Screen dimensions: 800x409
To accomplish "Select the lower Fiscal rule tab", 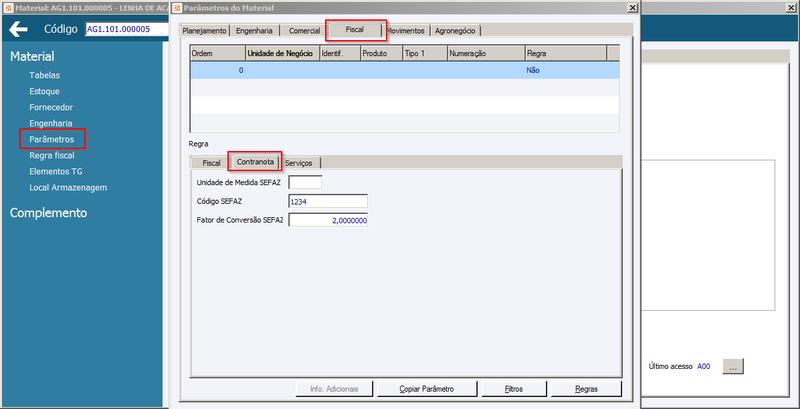I will [211, 163].
